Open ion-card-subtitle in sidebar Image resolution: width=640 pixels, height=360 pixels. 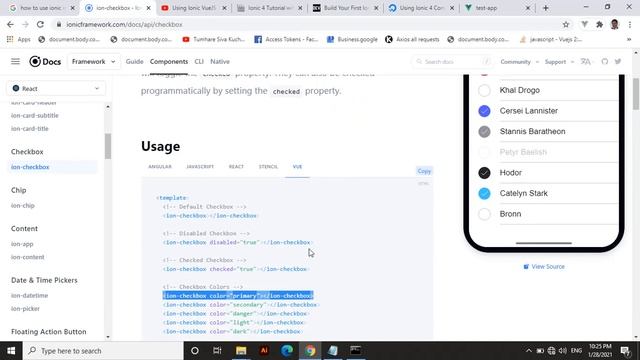tap(35, 116)
